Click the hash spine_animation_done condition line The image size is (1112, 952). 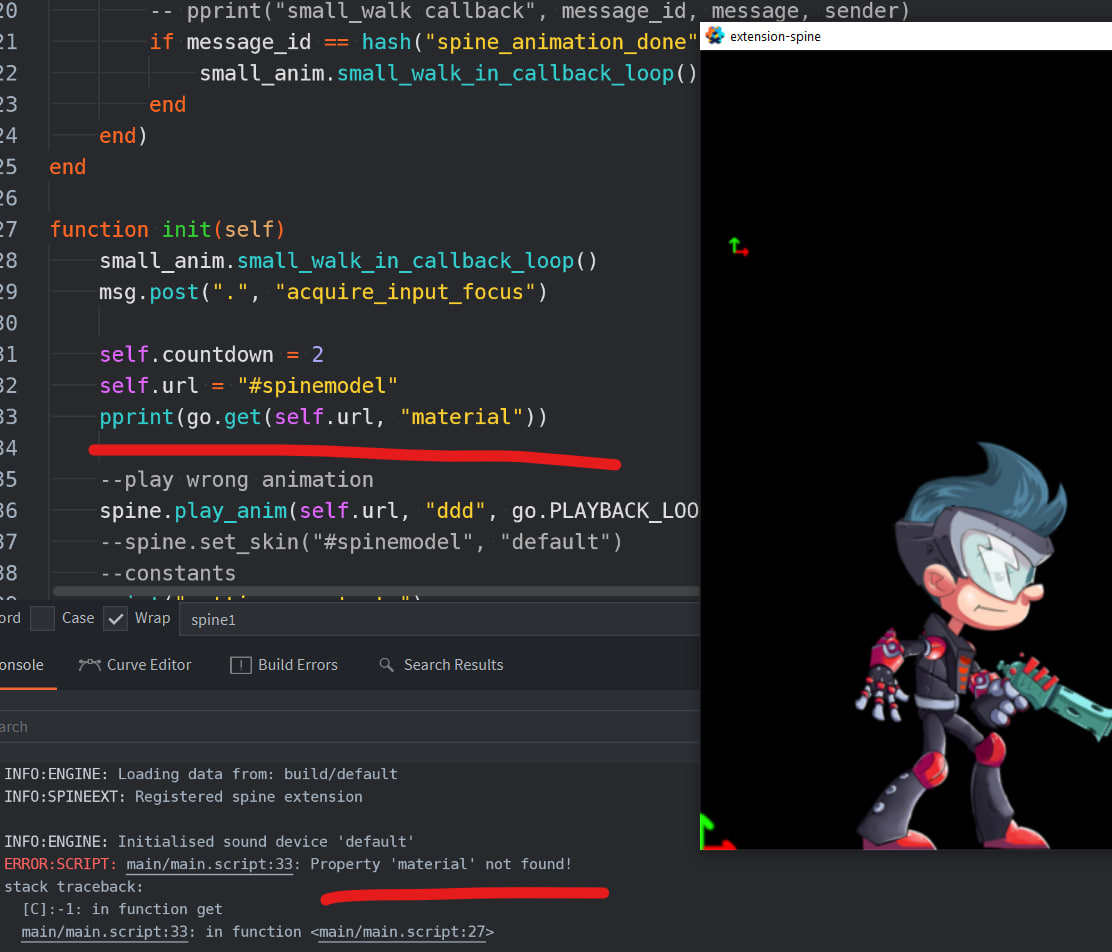coord(423,42)
